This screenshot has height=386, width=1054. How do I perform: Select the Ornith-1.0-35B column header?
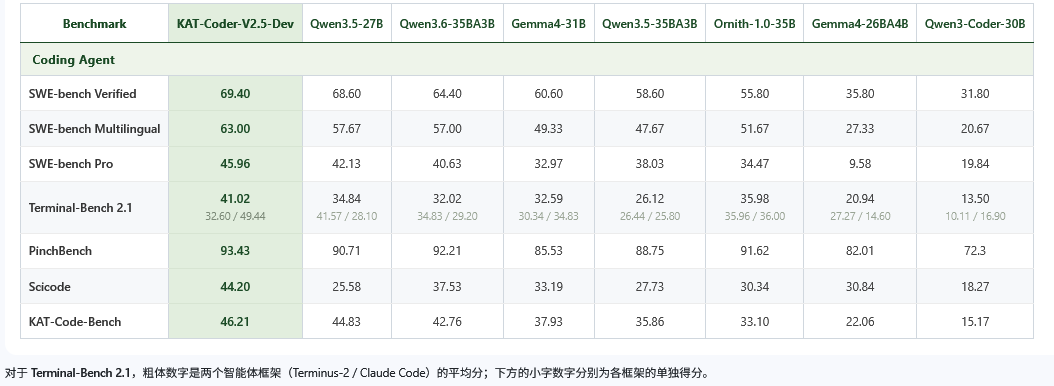pyautogui.click(x=754, y=24)
